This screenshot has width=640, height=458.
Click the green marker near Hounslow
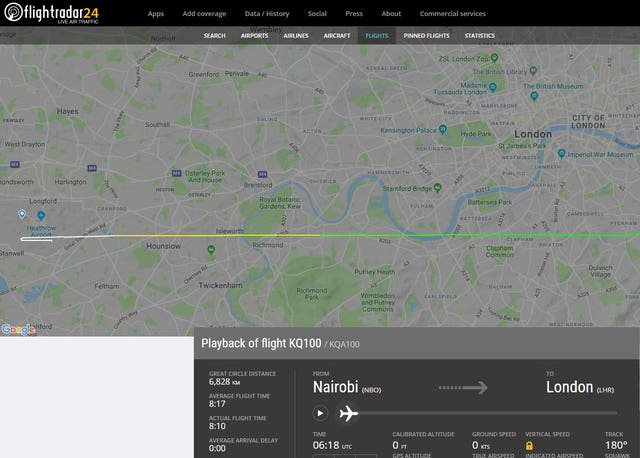pyautogui.click(x=211, y=249)
